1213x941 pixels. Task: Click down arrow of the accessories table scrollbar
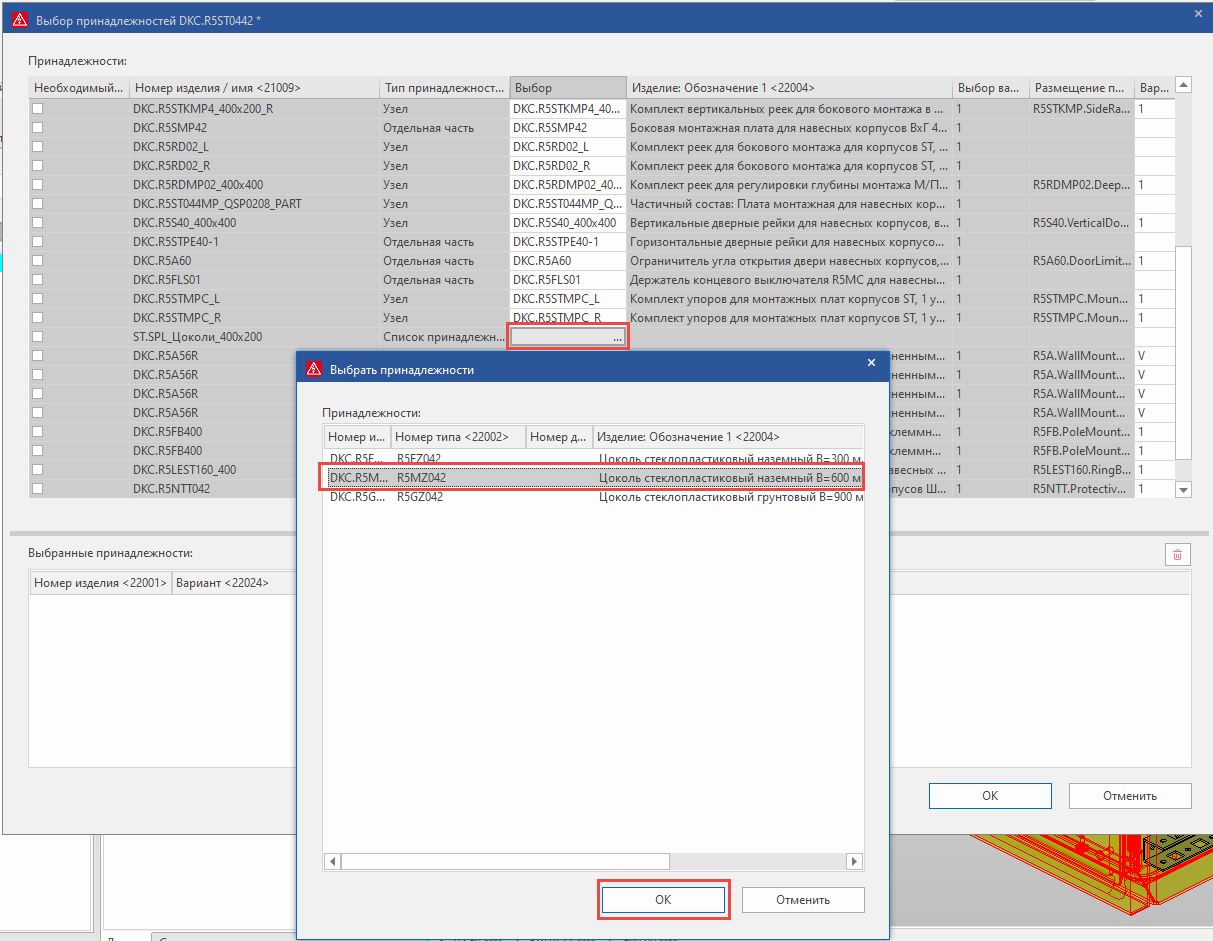pyautogui.click(x=1184, y=490)
